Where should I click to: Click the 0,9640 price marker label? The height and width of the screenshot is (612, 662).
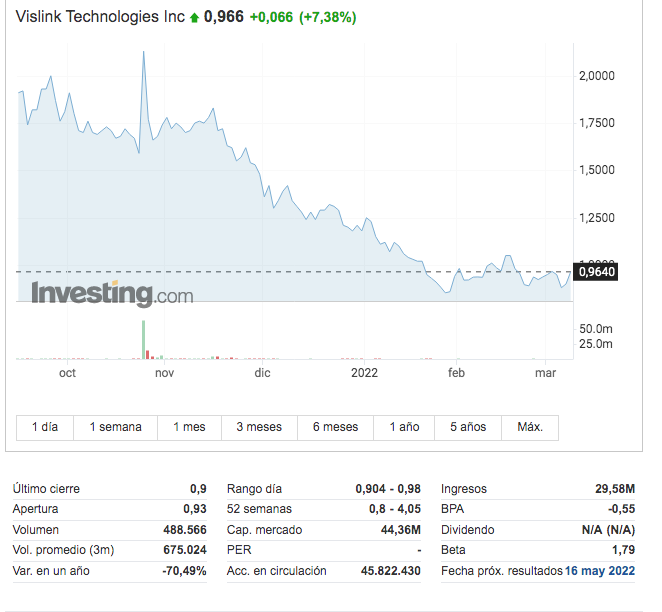[596, 272]
